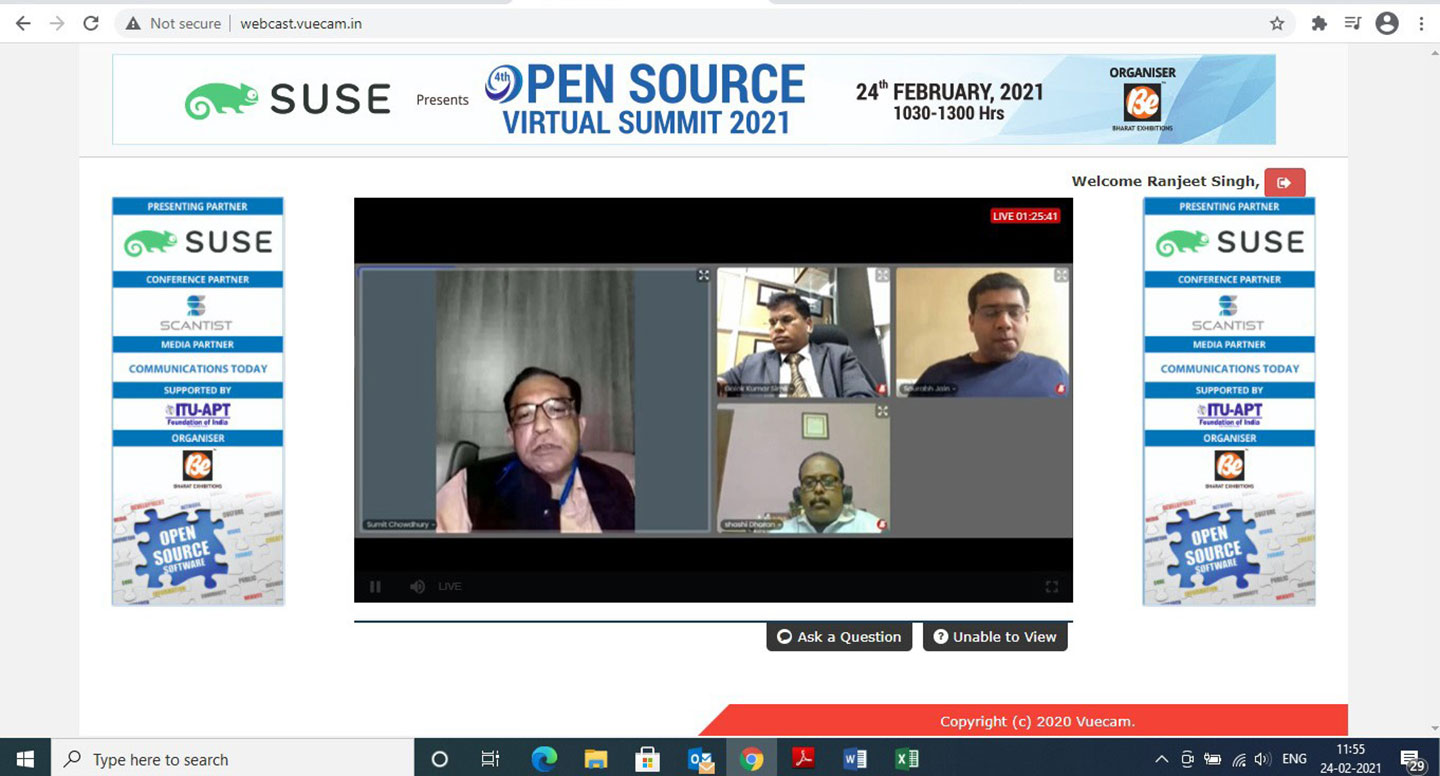Open the system volume tray icon
This screenshot has height=776, width=1440.
(x=1262, y=759)
